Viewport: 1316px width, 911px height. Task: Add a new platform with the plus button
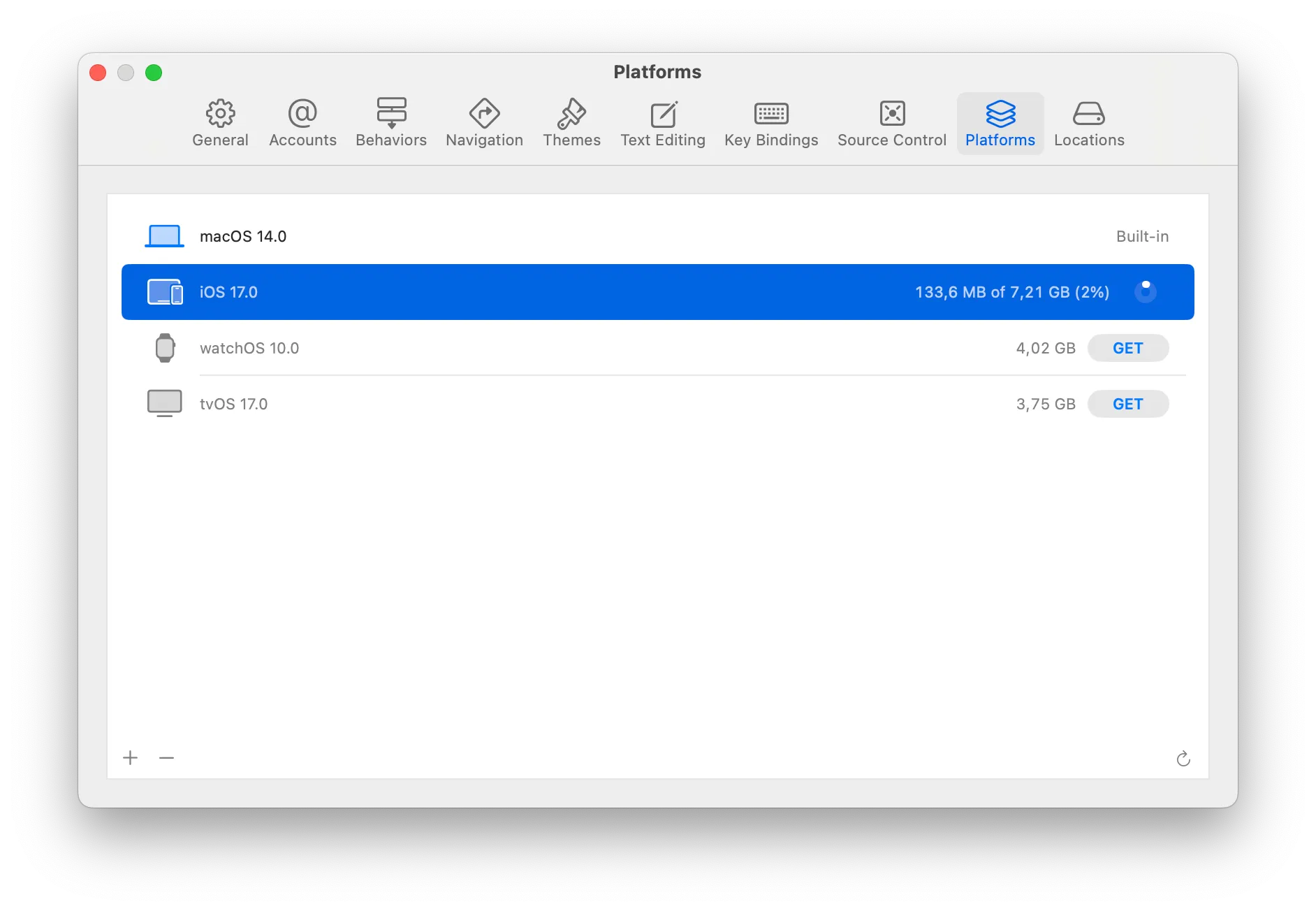[130, 757]
